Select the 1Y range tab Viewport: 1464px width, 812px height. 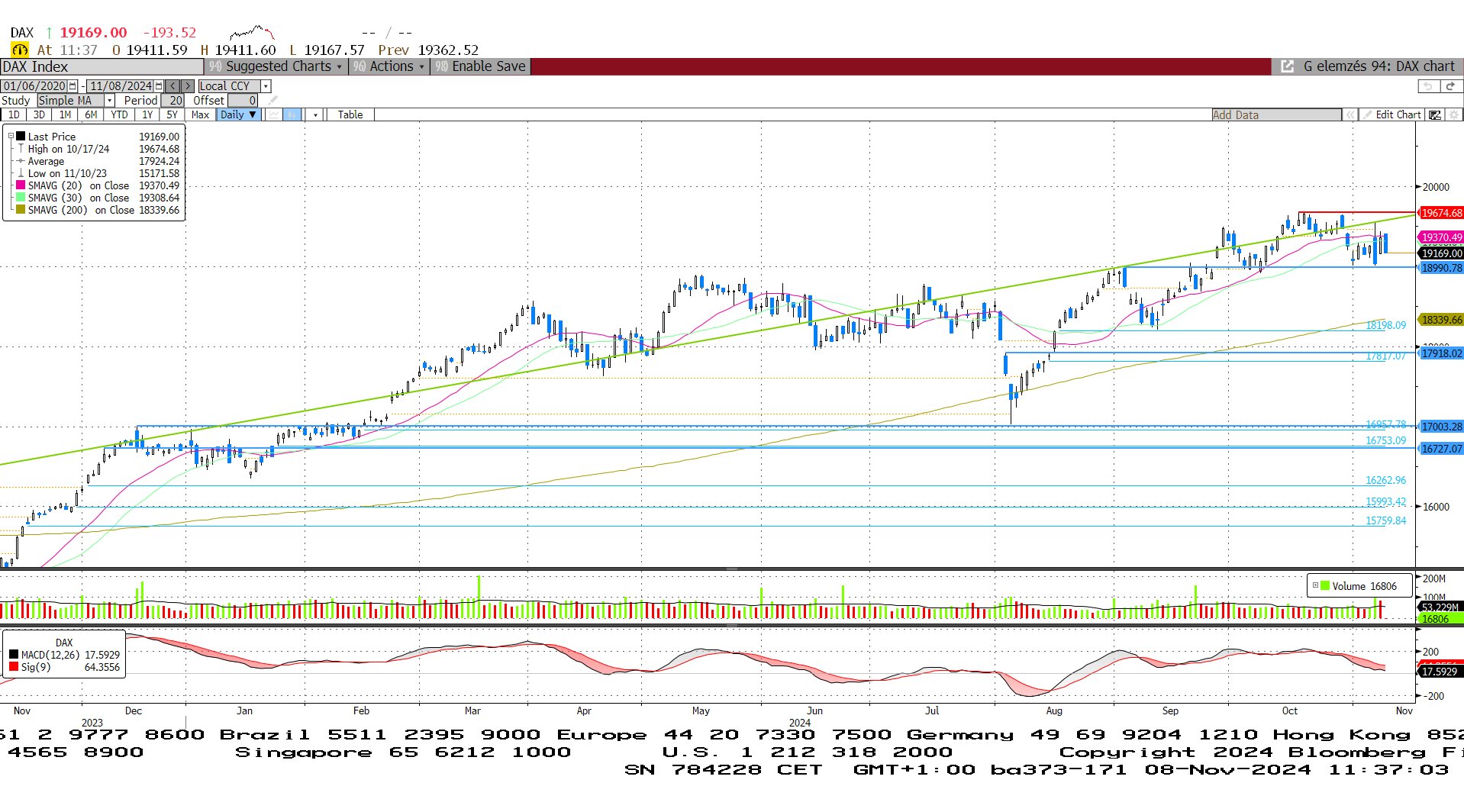tap(147, 114)
